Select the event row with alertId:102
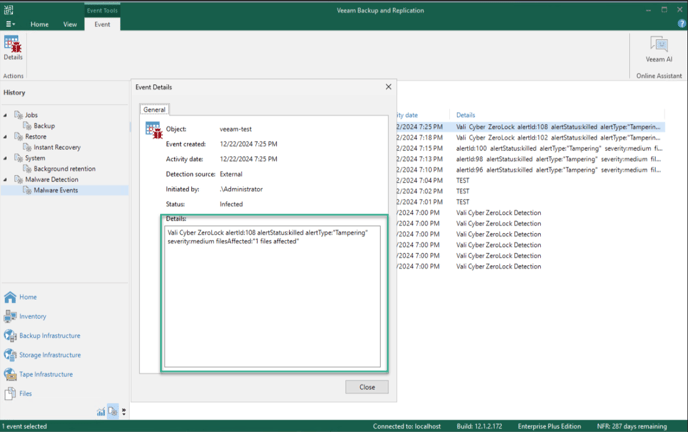 tap(531, 138)
